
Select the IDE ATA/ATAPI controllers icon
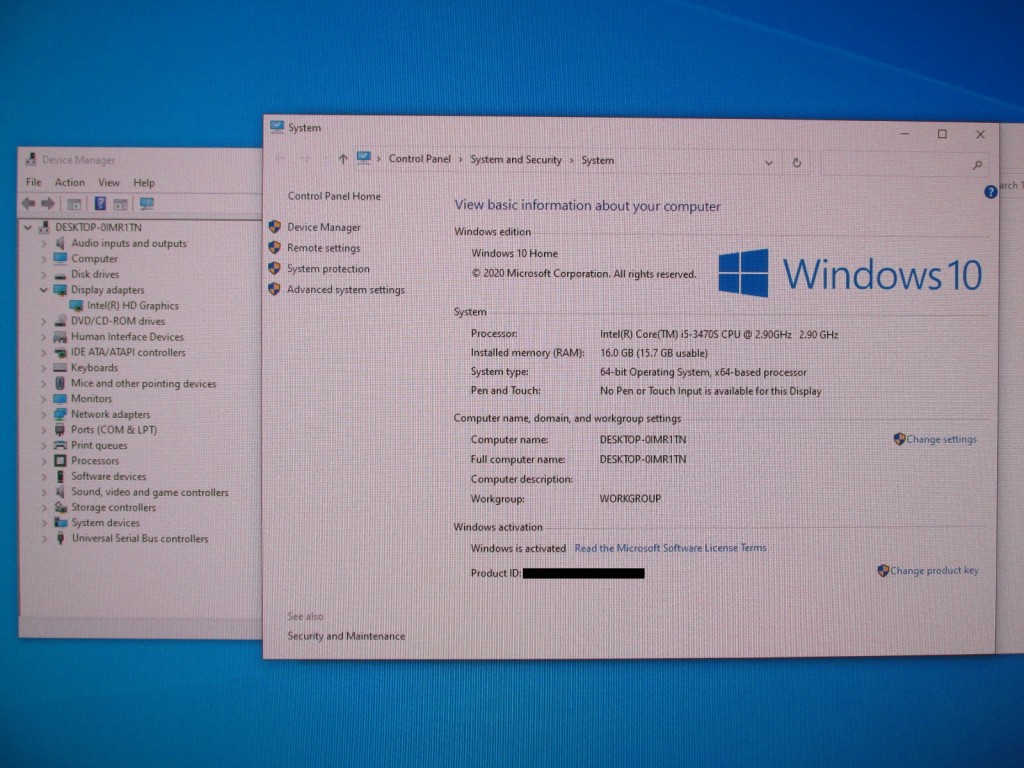(x=61, y=352)
